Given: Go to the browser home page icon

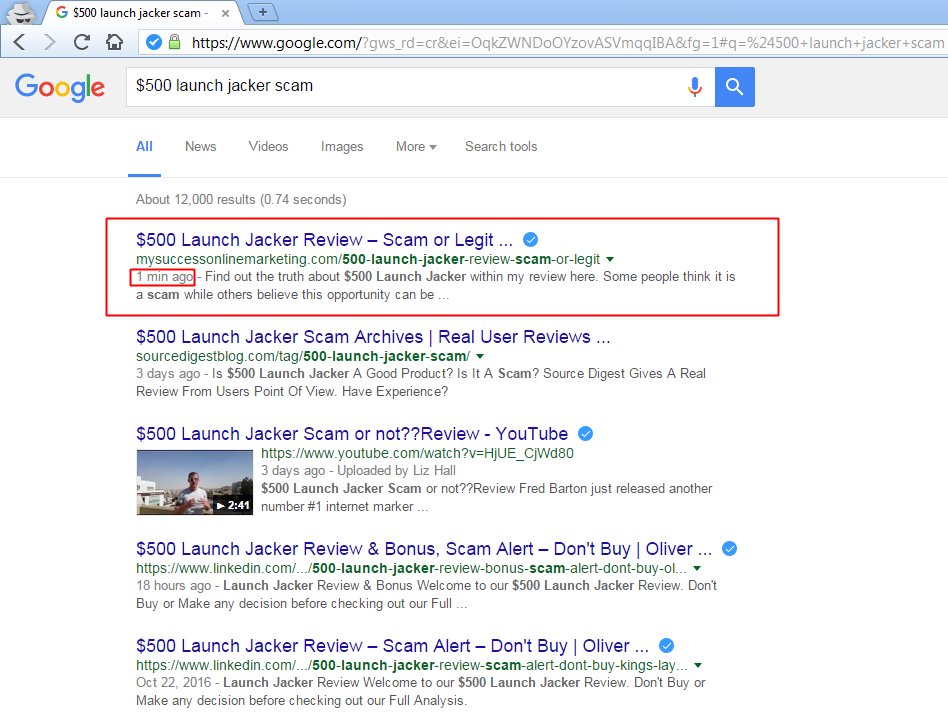Looking at the screenshot, I should (114, 42).
